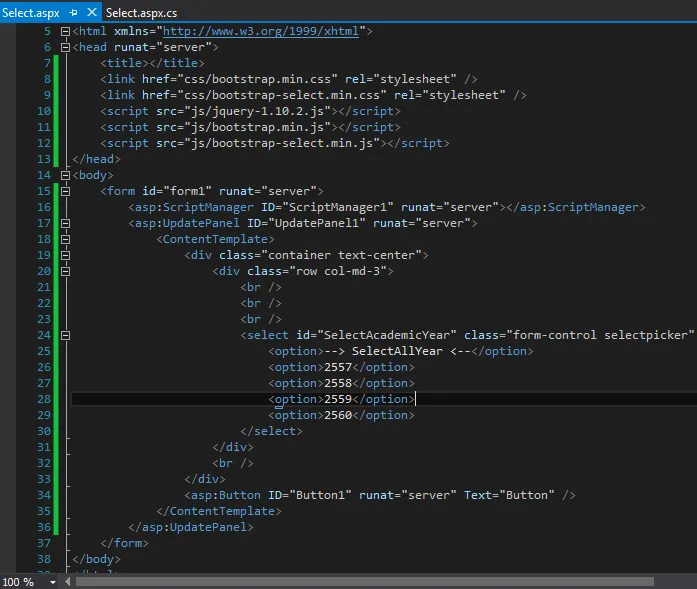Click the container text-center class text
697x589 pixels.
341,255
